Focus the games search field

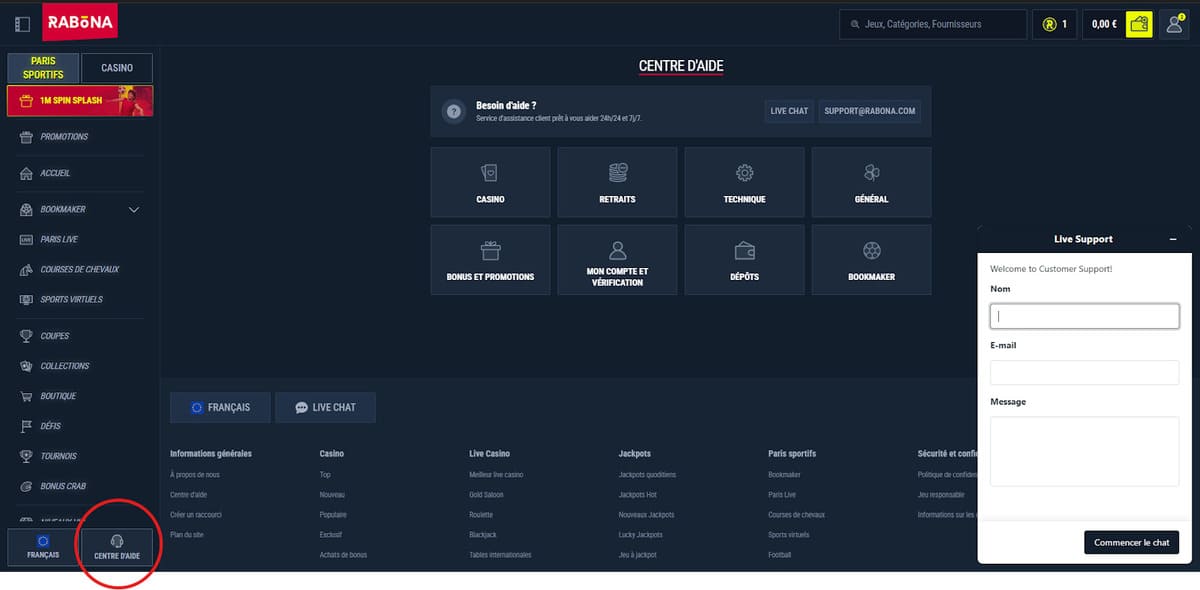[x=933, y=24]
